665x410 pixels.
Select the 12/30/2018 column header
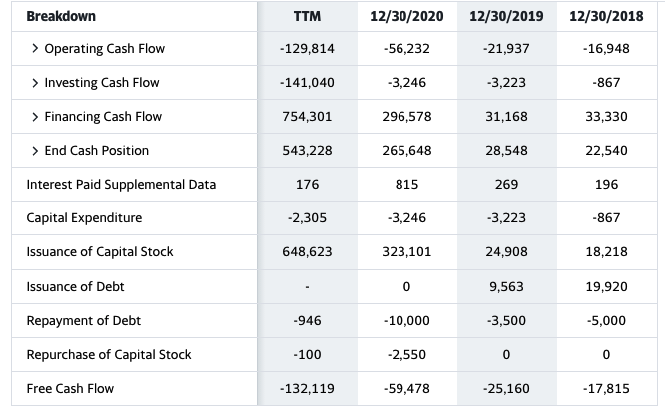point(606,16)
